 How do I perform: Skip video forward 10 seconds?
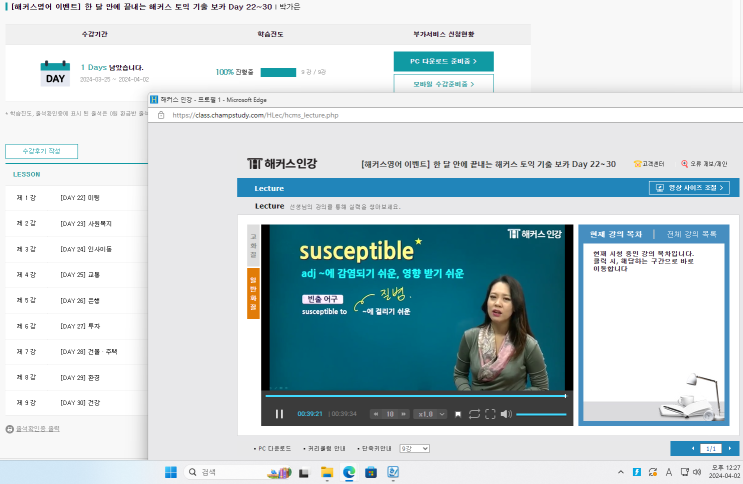tap(404, 414)
